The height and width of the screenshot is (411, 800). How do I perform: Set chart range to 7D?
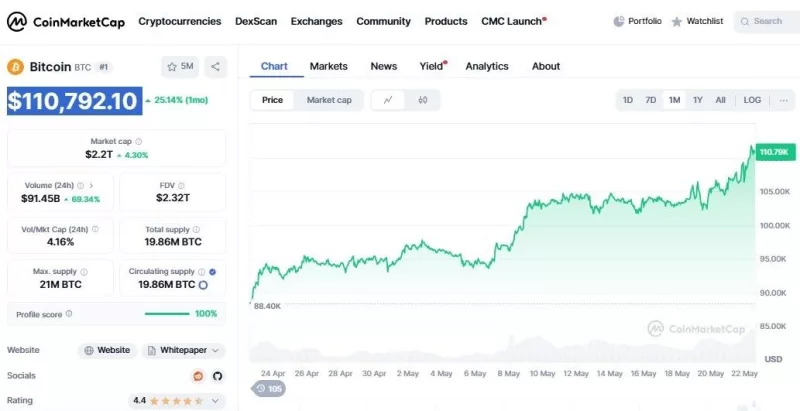[x=651, y=100]
